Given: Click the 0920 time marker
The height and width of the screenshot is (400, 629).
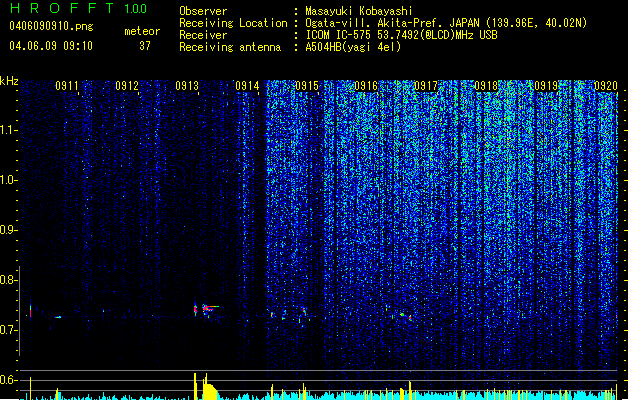Looking at the screenshot, I should click(606, 86).
